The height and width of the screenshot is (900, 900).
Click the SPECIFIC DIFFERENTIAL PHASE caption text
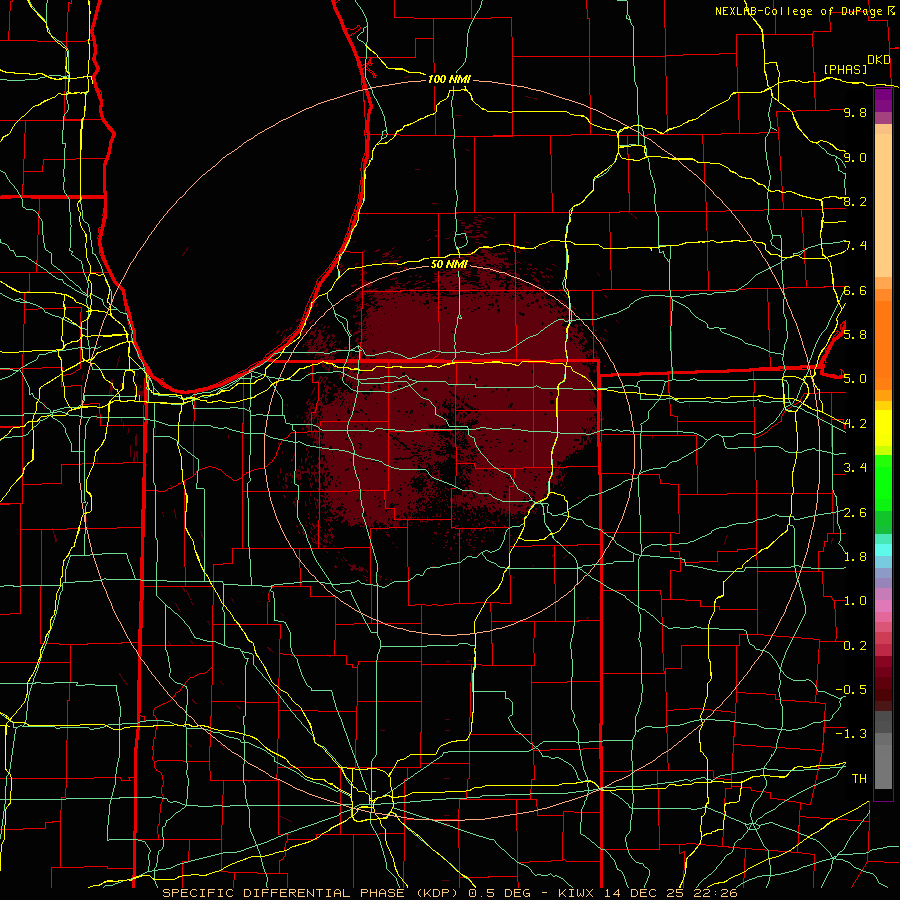click(283, 893)
